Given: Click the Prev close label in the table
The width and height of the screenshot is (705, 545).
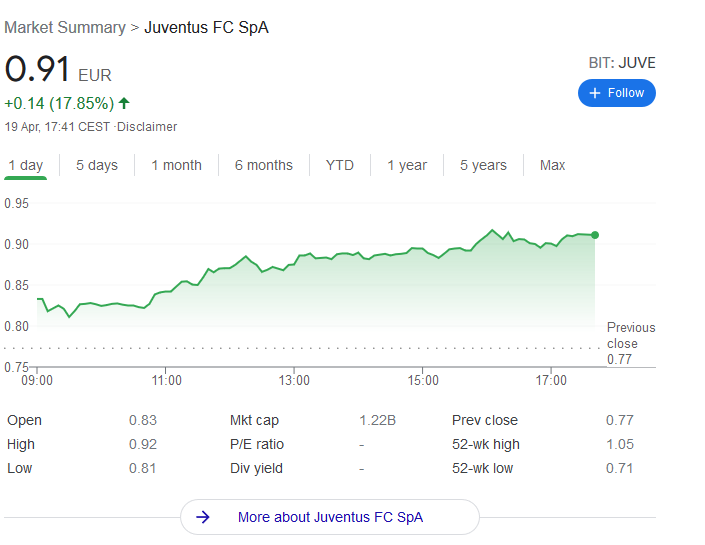Looking at the screenshot, I should pyautogui.click(x=485, y=420).
